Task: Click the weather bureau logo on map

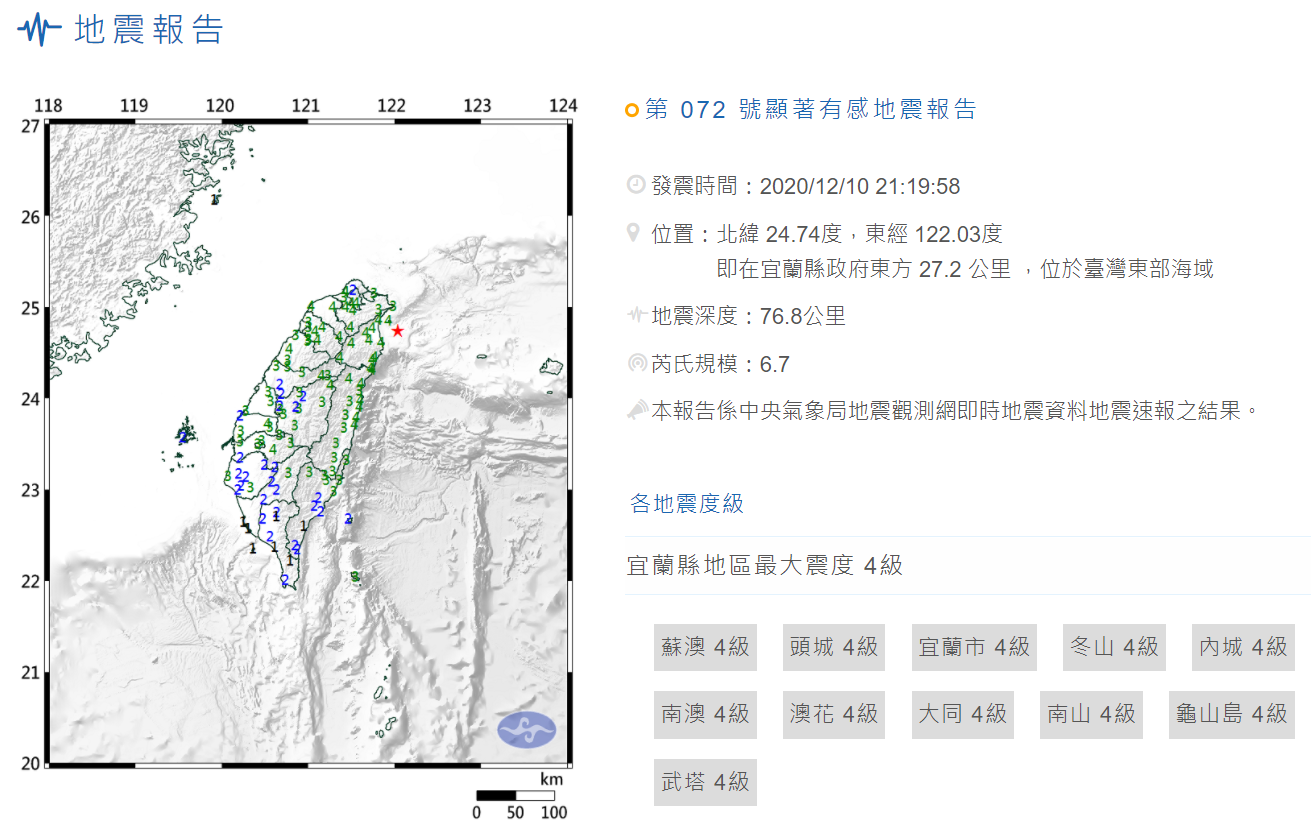Action: [527, 729]
